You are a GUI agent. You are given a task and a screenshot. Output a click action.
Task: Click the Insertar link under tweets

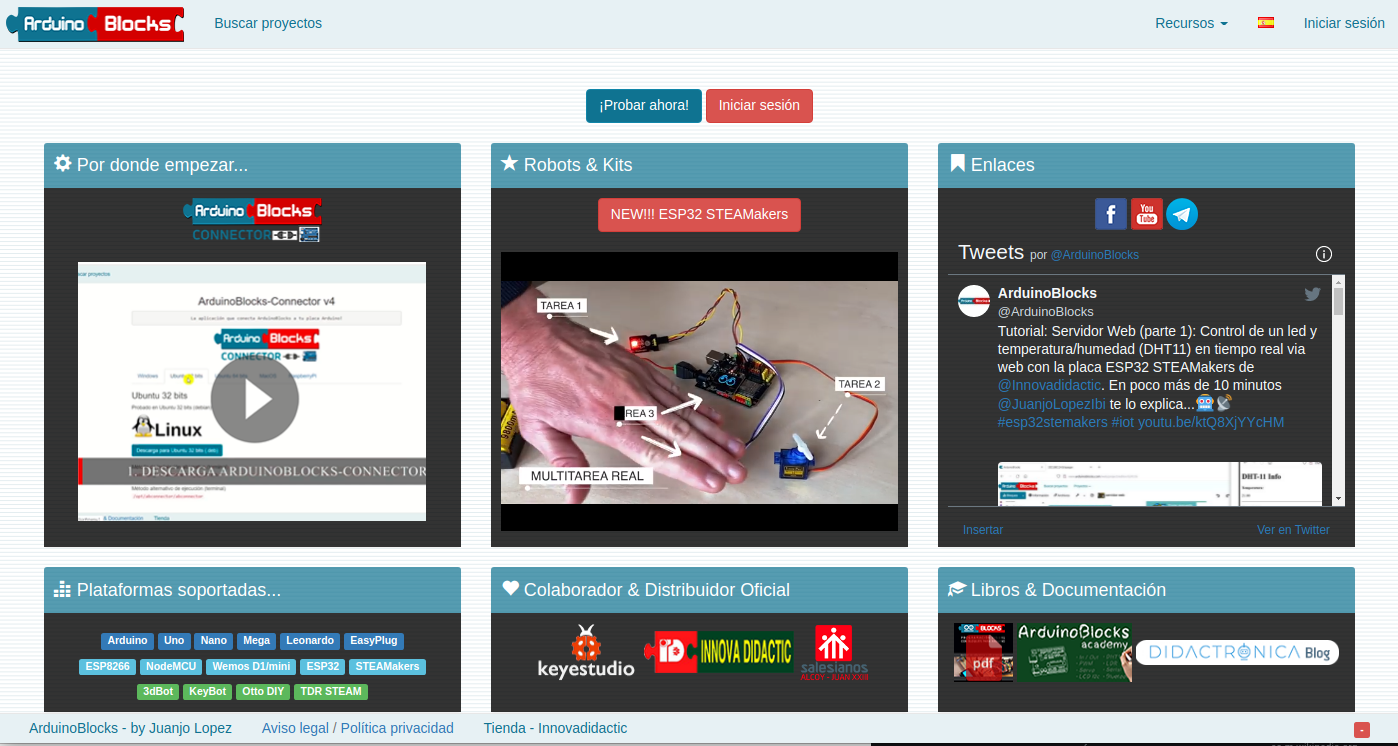click(x=983, y=530)
